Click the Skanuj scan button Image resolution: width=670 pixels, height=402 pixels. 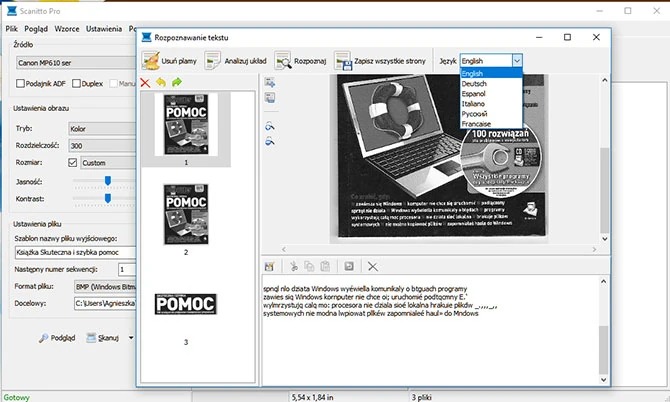103,338
